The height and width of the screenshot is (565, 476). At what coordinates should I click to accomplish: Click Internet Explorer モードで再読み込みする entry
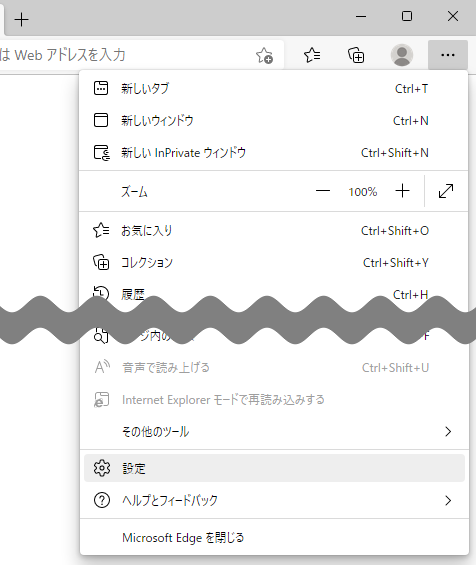(274, 400)
